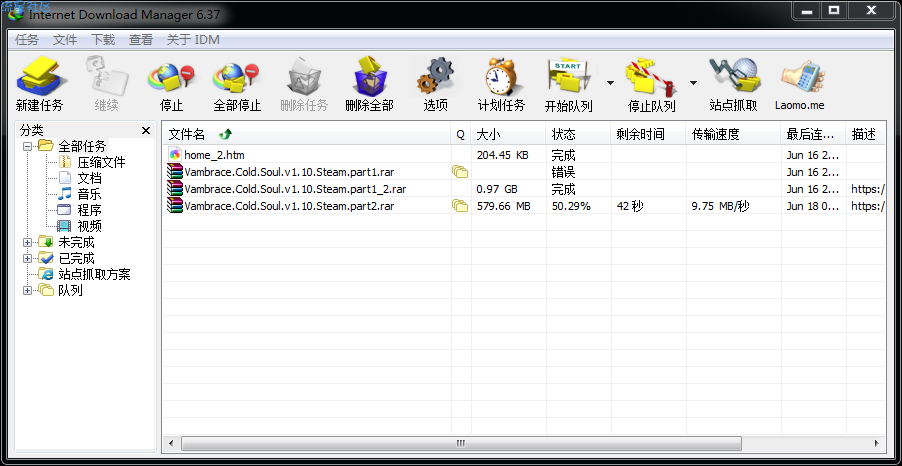902x466 pixels.
Task: Close the 分类 panel with X
Action: coord(146,131)
